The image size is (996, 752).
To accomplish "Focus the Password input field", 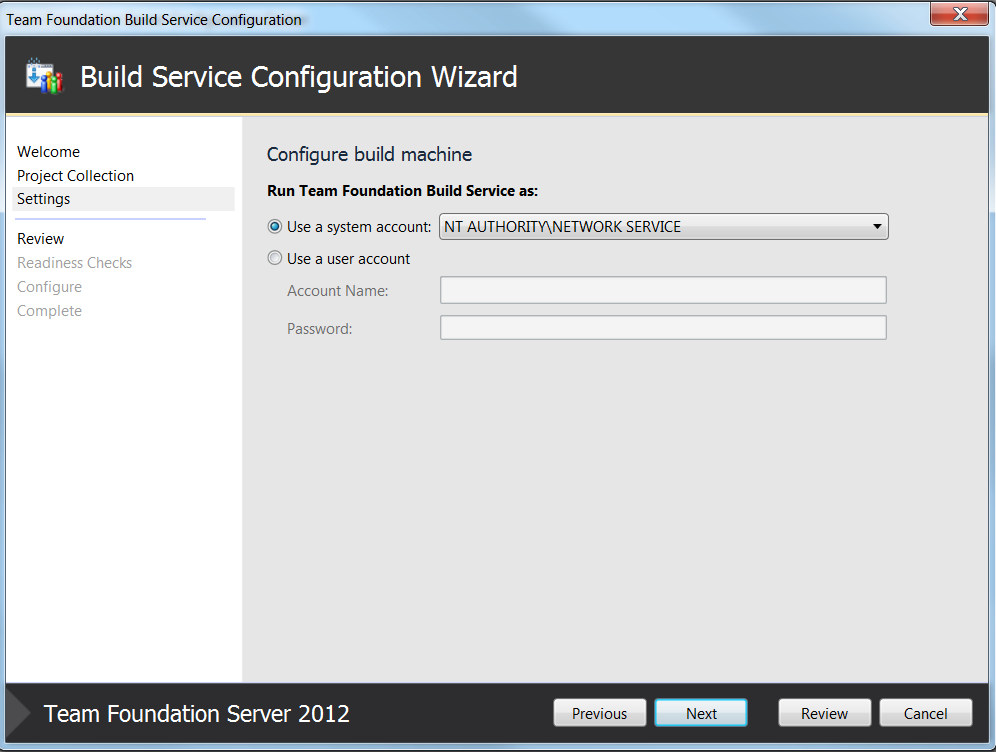I will click(663, 328).
